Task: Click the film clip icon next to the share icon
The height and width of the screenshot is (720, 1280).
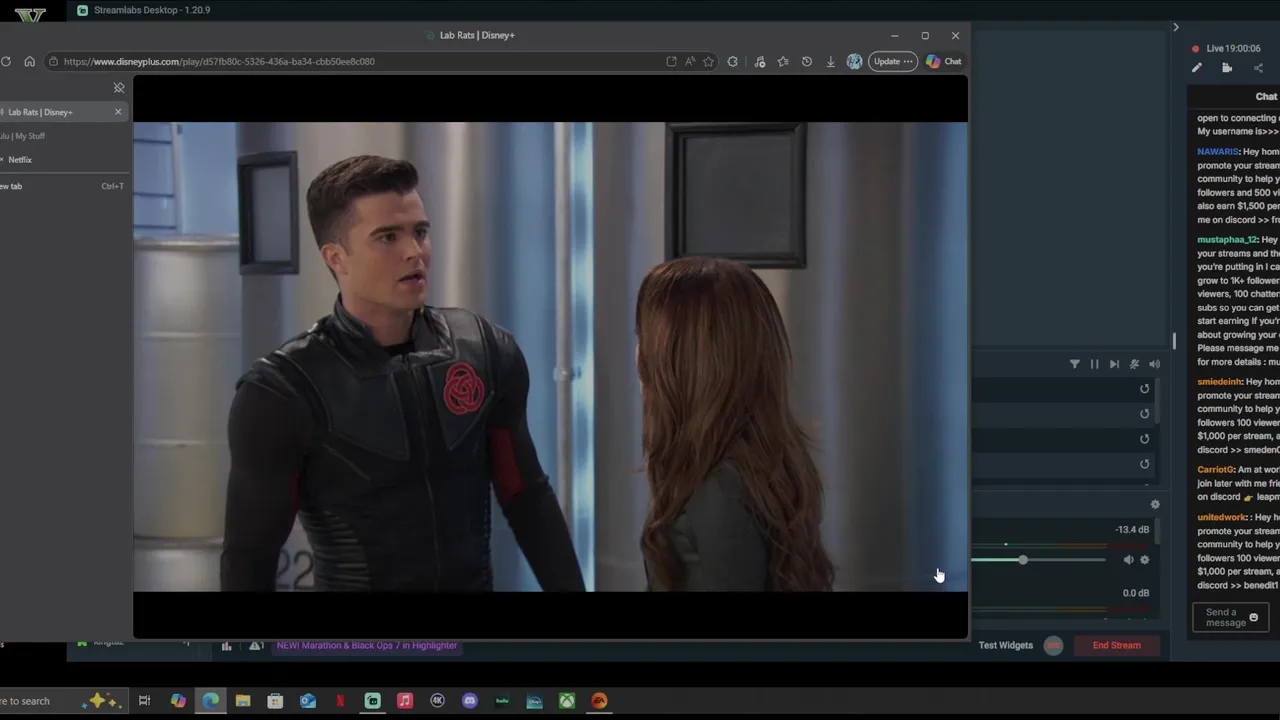Action: coord(1227,68)
